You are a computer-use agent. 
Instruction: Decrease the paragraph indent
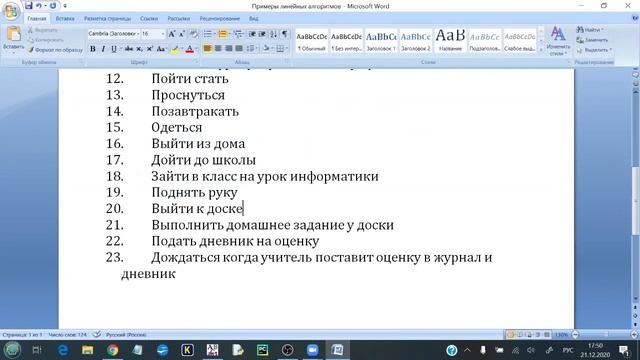click(252, 34)
